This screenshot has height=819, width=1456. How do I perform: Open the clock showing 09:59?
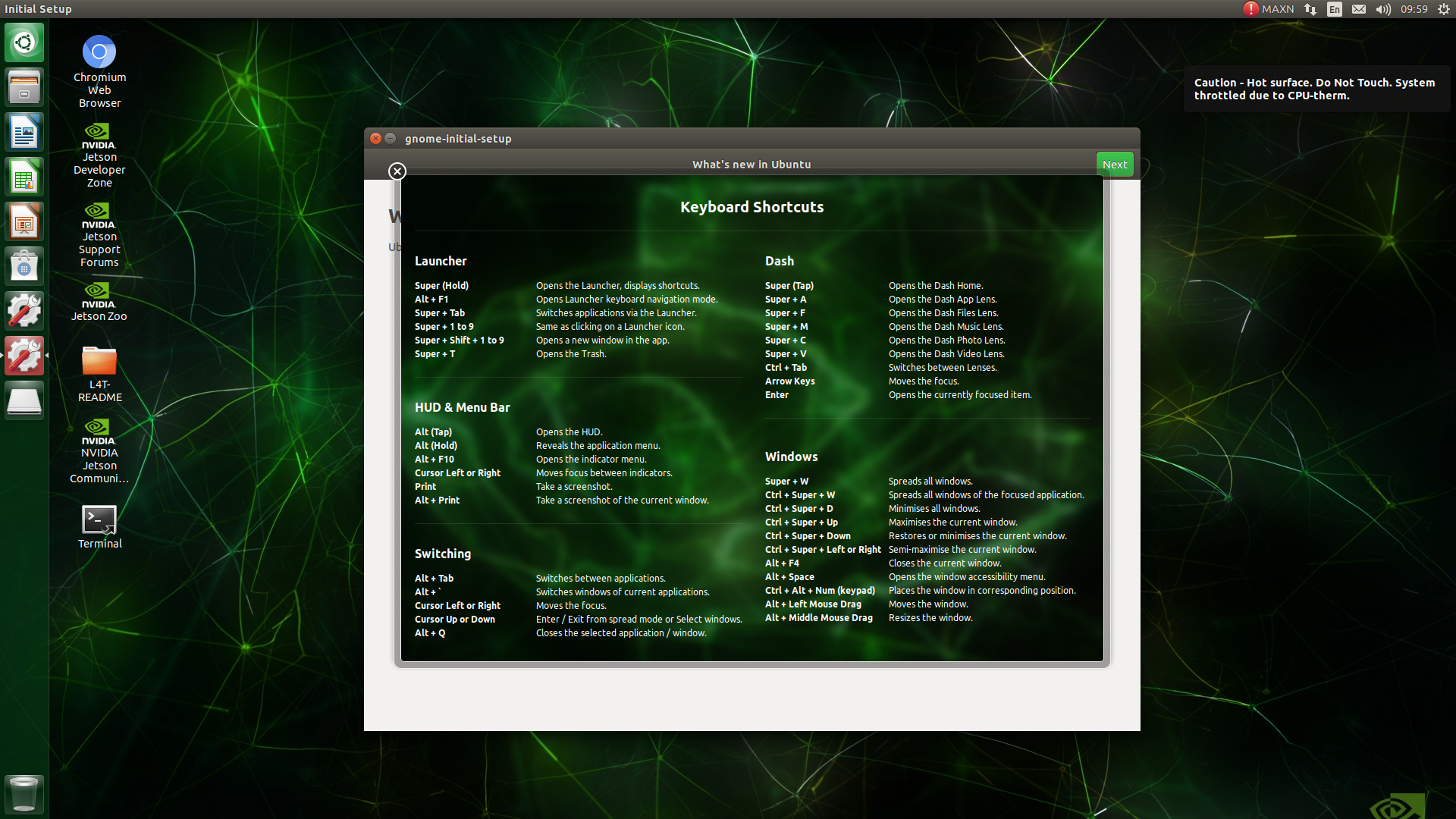pyautogui.click(x=1414, y=9)
